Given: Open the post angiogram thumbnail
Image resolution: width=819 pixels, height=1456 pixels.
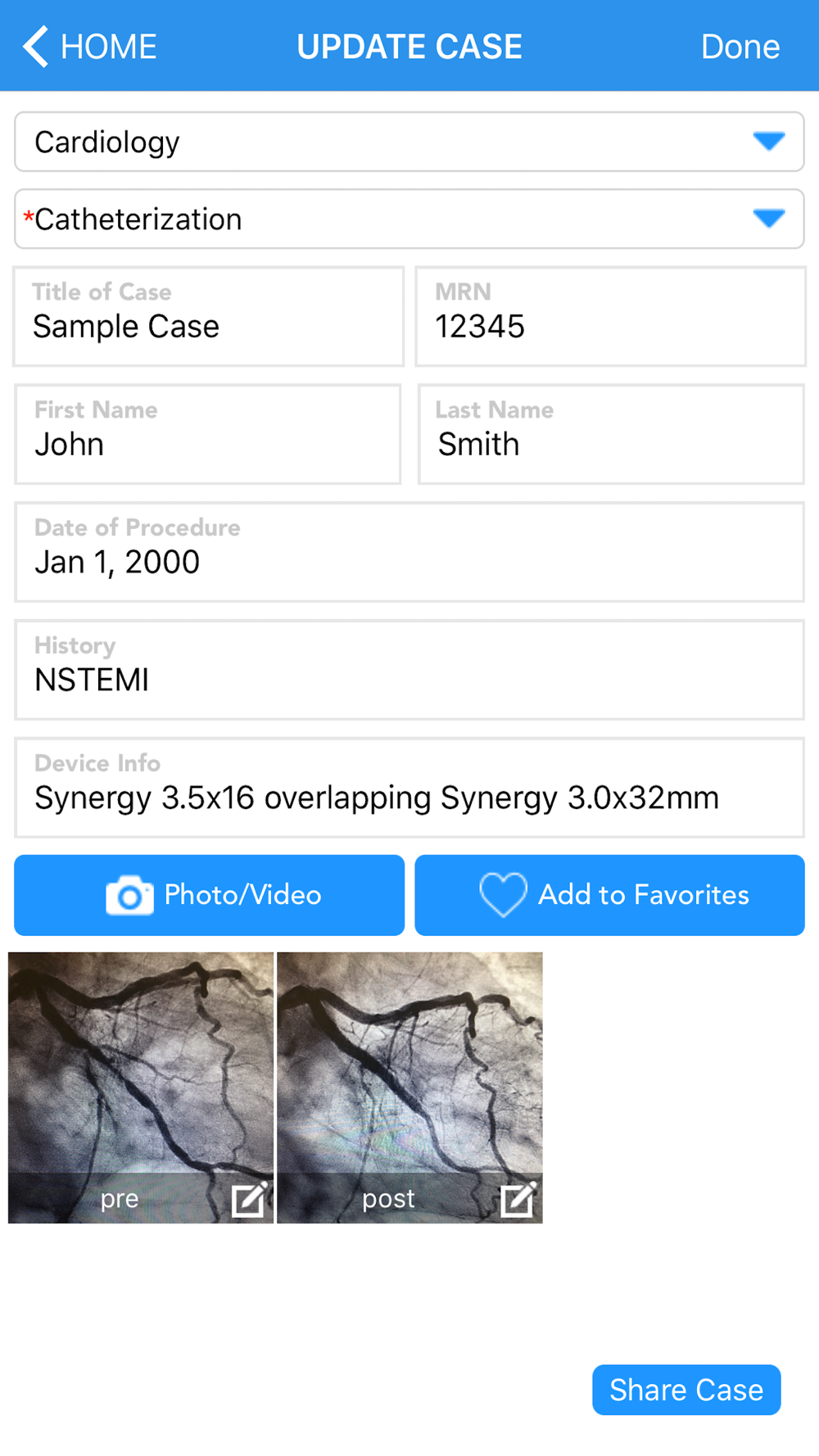Looking at the screenshot, I should [x=409, y=1087].
